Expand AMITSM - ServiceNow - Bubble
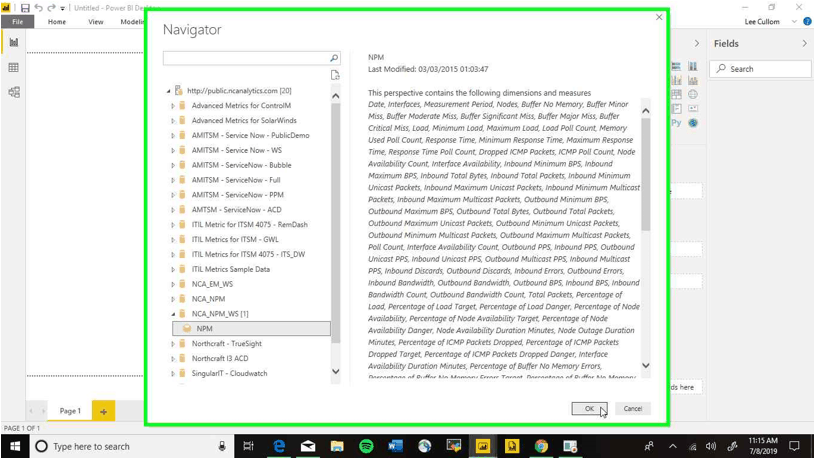 (x=173, y=165)
